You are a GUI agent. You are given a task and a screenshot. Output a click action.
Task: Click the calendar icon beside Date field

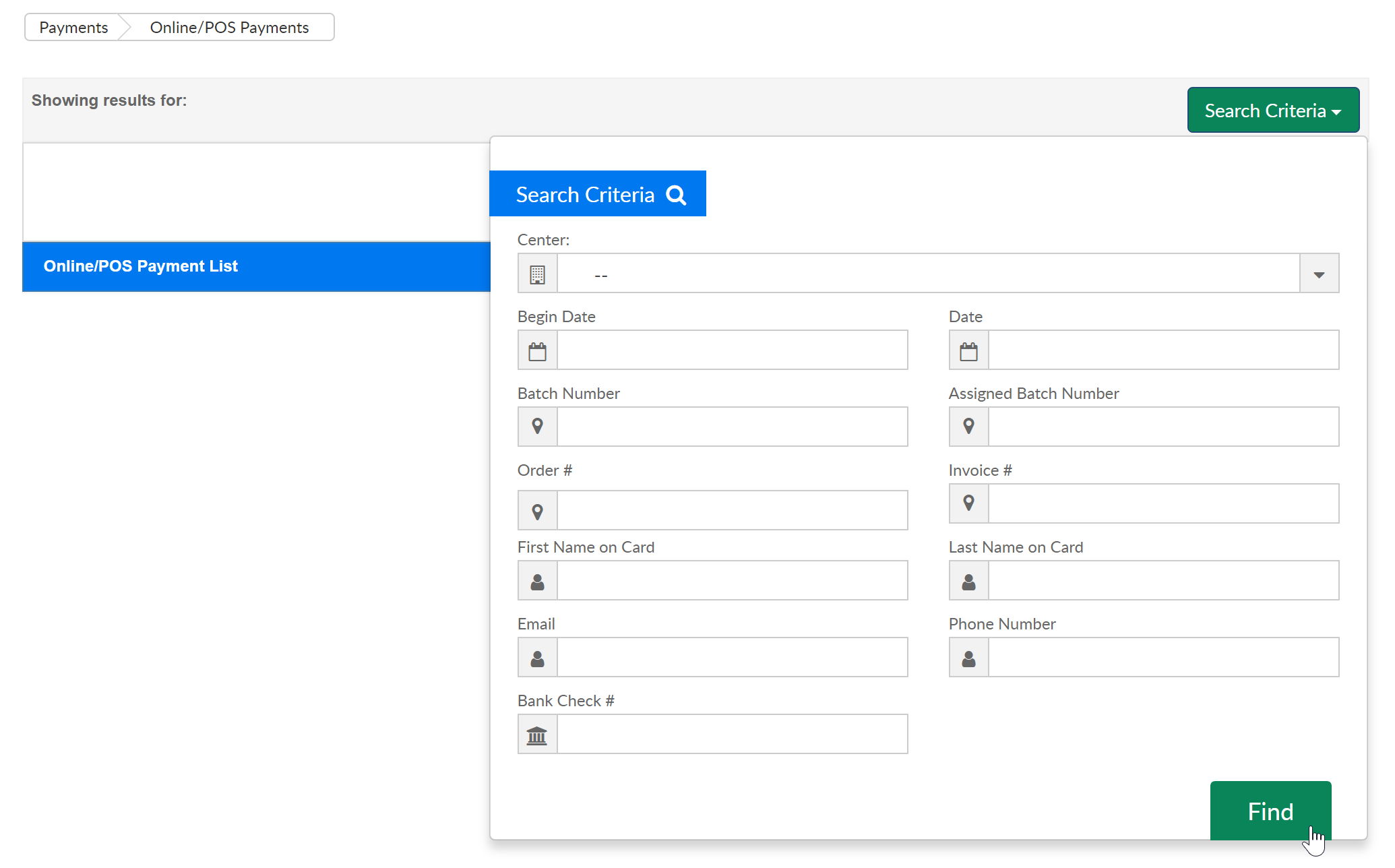pyautogui.click(x=968, y=350)
